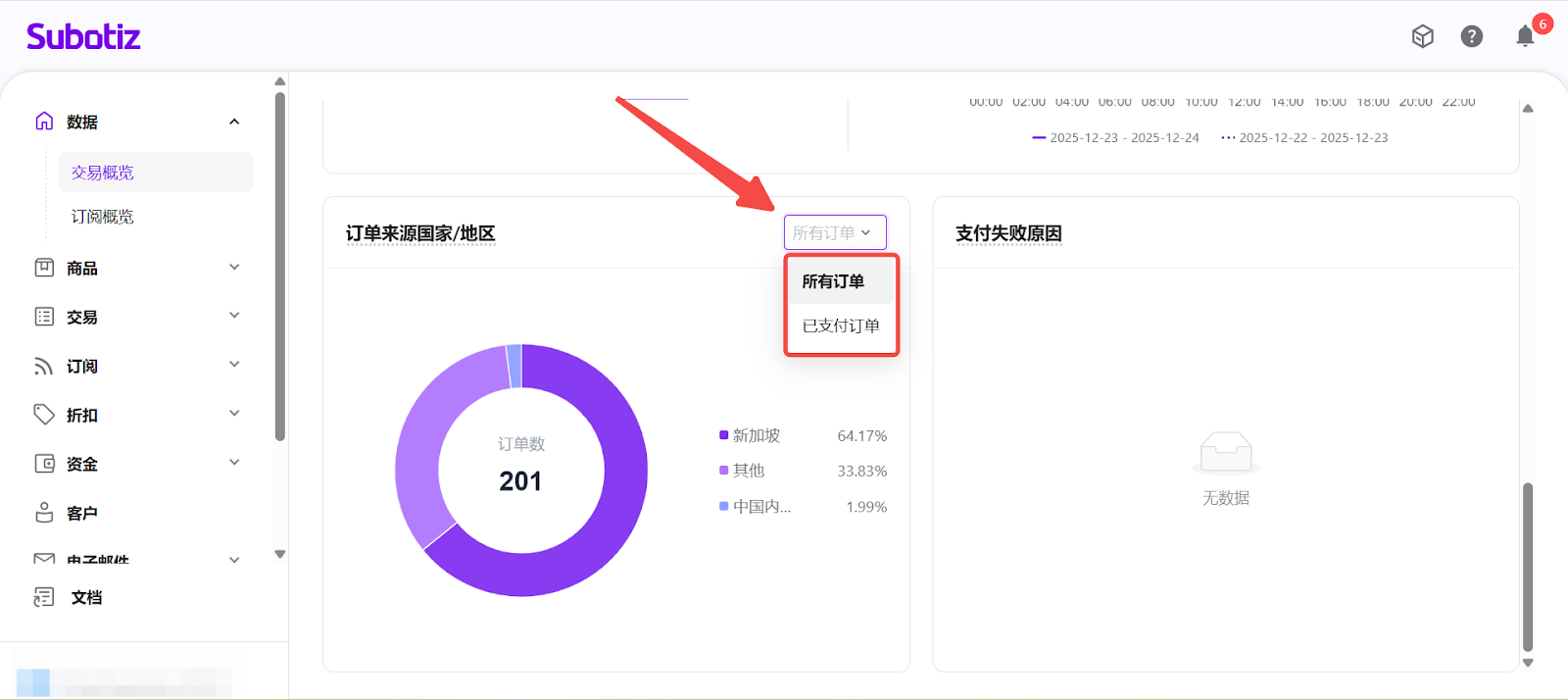This screenshot has width=1568, height=700.
Task: Expand the 资金 menu chevron
Action: [x=234, y=463]
